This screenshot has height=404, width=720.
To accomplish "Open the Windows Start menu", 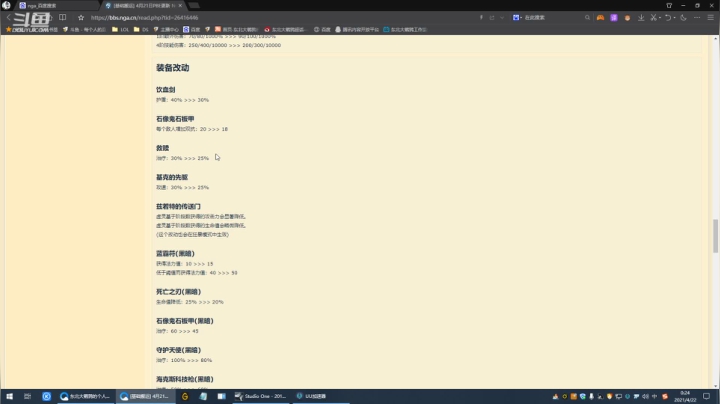I will [x=9, y=396].
